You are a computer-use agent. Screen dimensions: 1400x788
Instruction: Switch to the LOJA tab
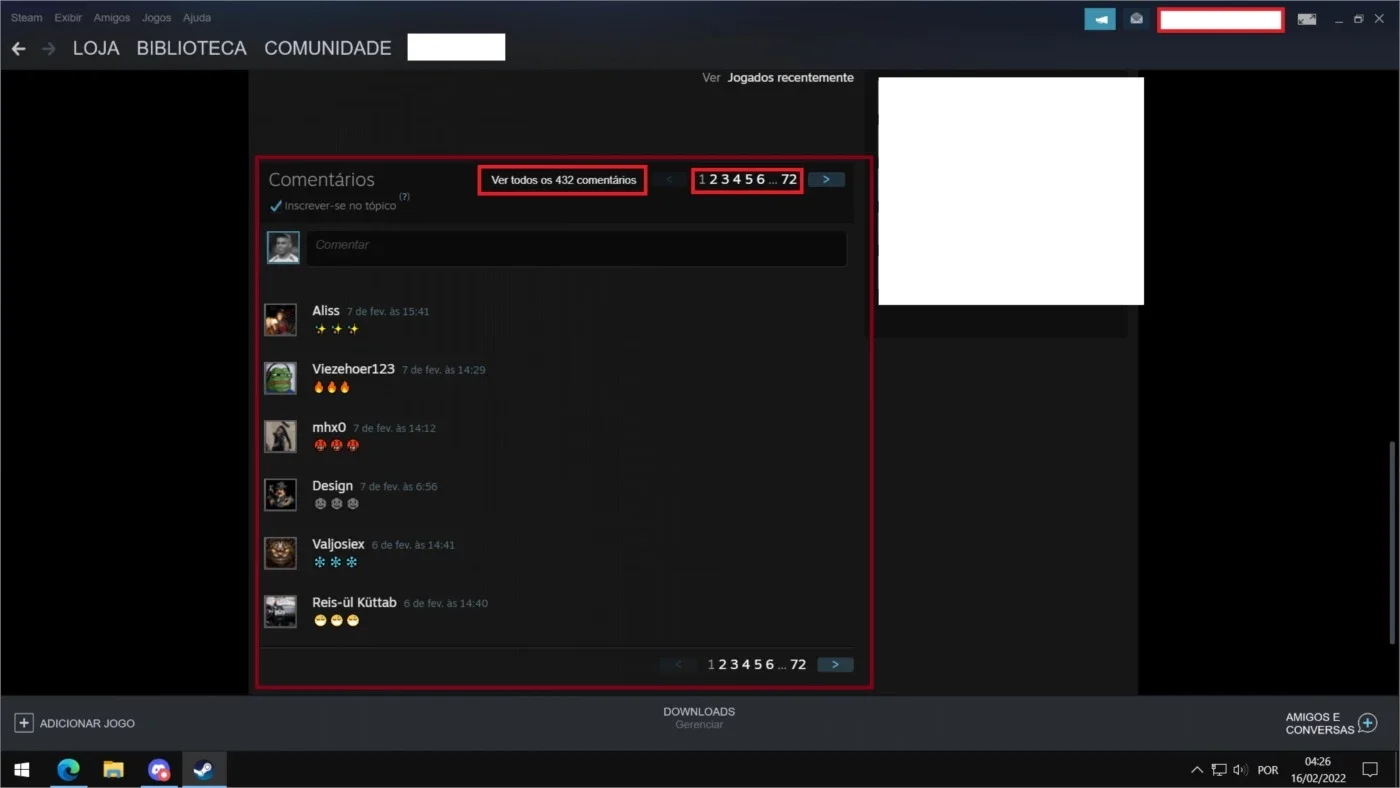coord(96,48)
